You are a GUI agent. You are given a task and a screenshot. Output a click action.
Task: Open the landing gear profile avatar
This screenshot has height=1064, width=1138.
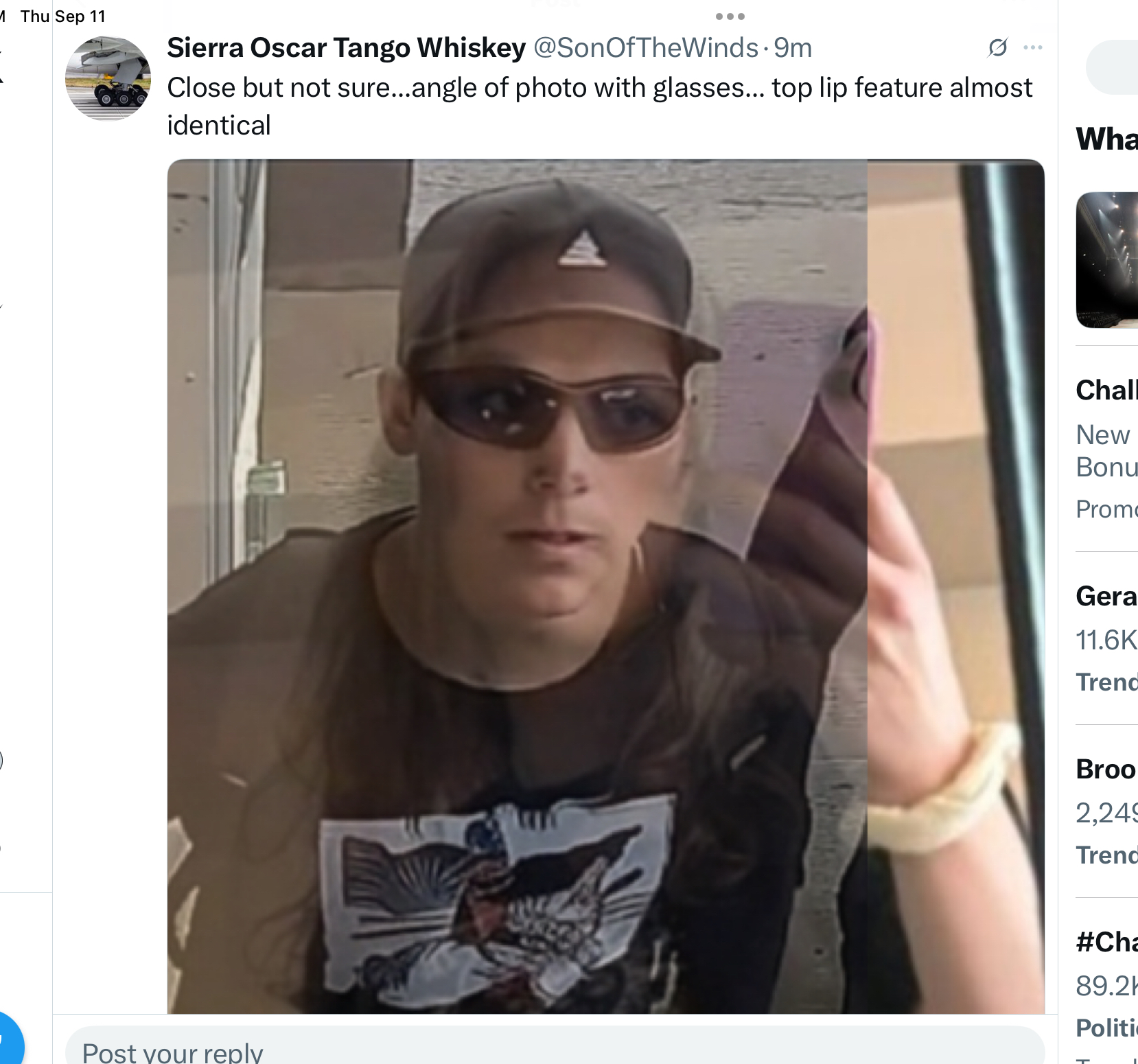coord(108,78)
